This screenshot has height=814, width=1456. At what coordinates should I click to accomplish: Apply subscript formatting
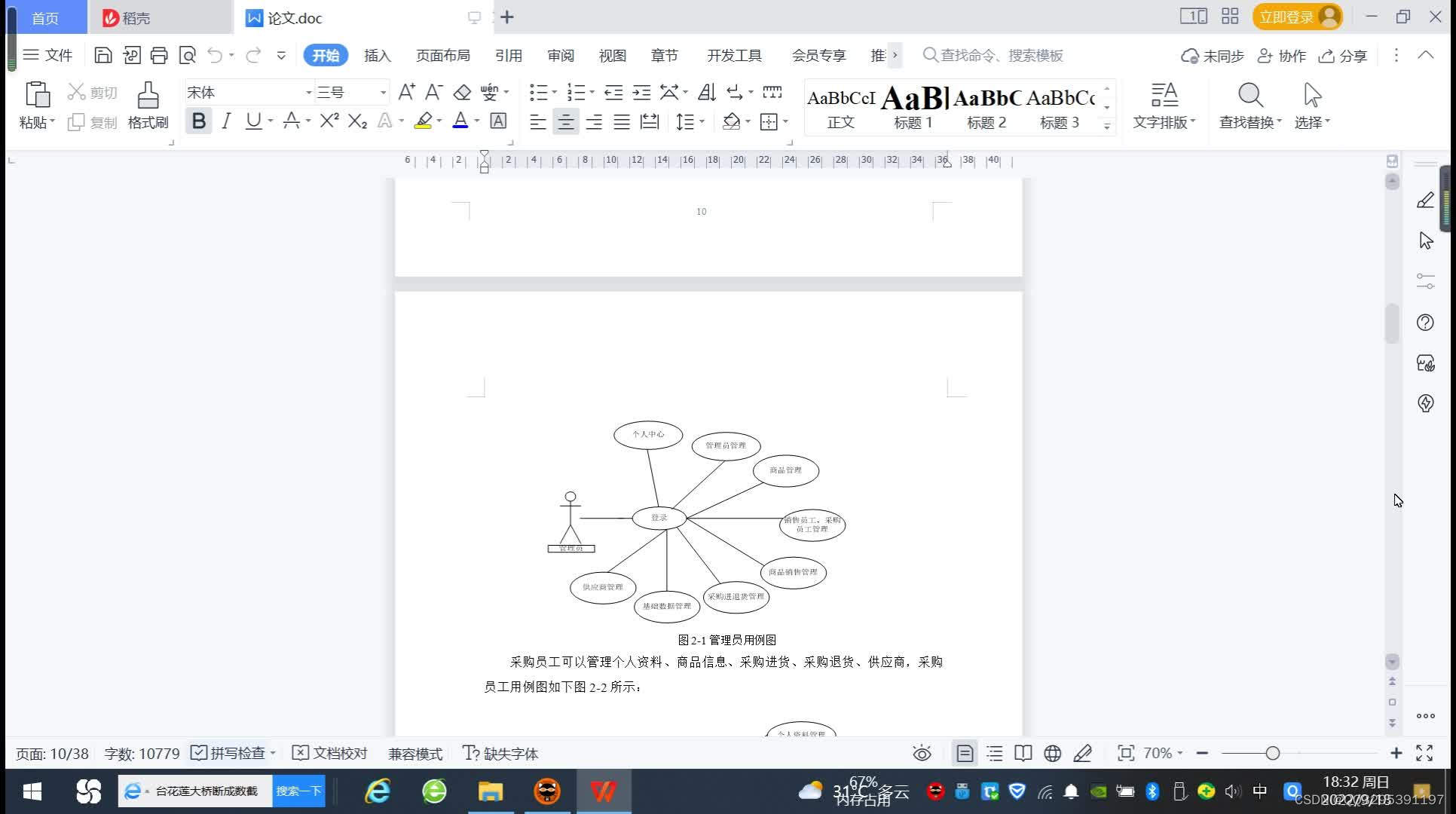coord(357,121)
